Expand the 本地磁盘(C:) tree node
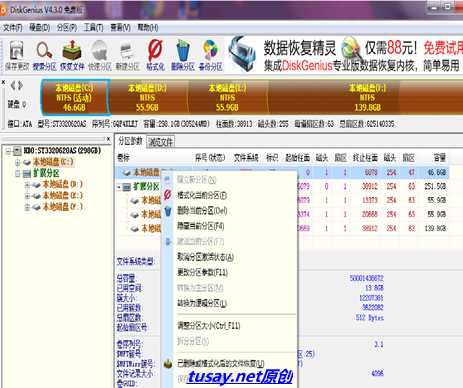Viewport: 463px width, 388px height. (x=18, y=163)
